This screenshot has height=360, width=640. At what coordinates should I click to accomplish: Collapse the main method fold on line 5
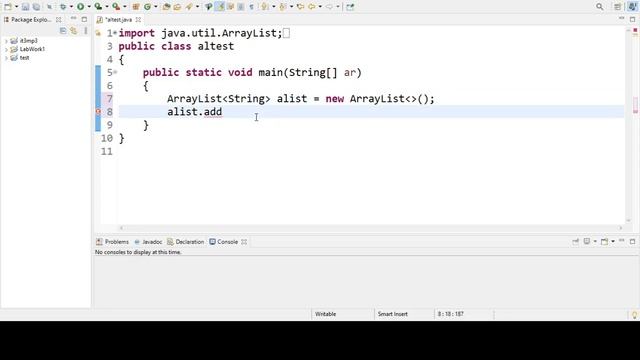115,72
